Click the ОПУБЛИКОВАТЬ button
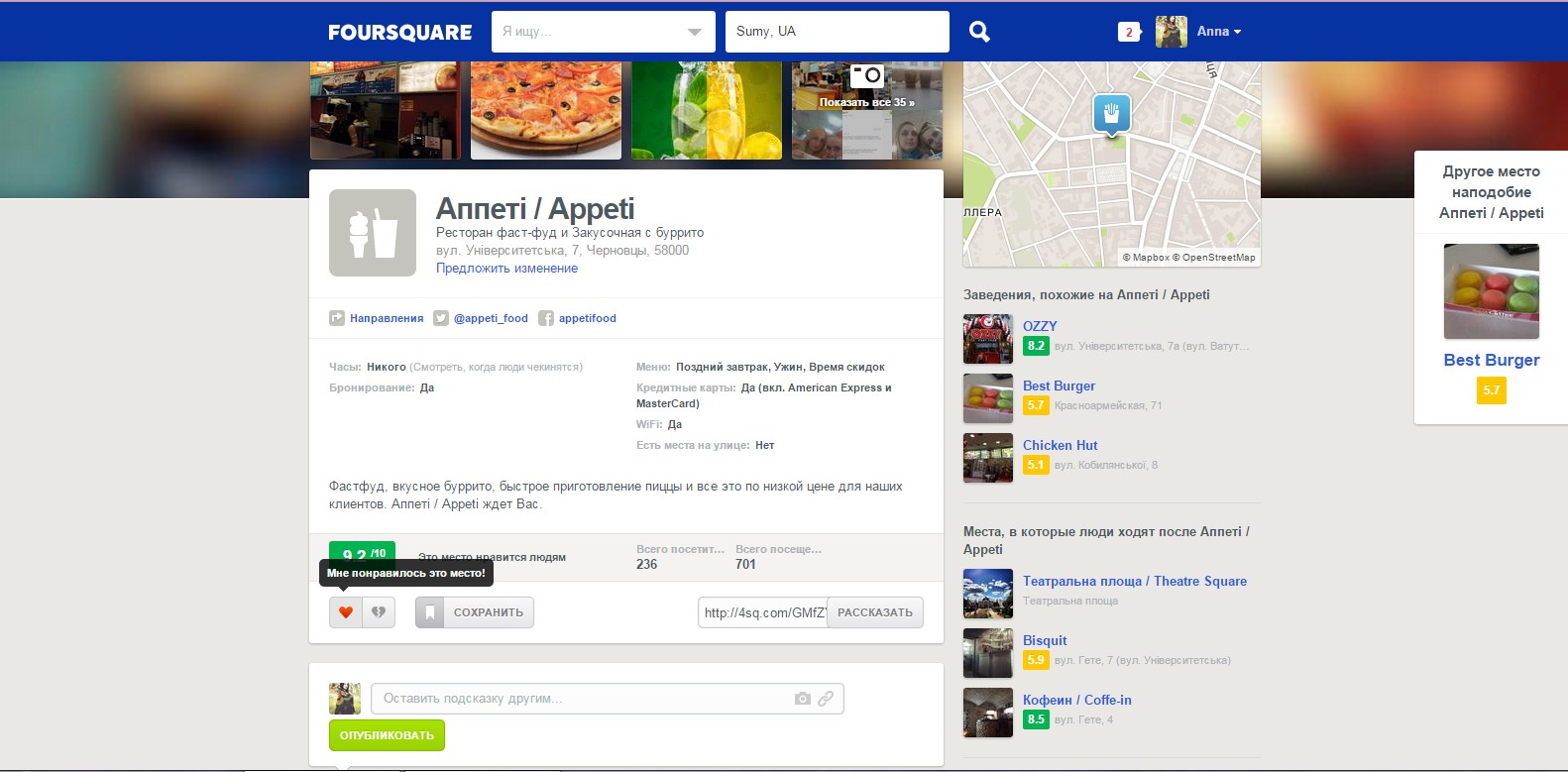 pyautogui.click(x=387, y=735)
